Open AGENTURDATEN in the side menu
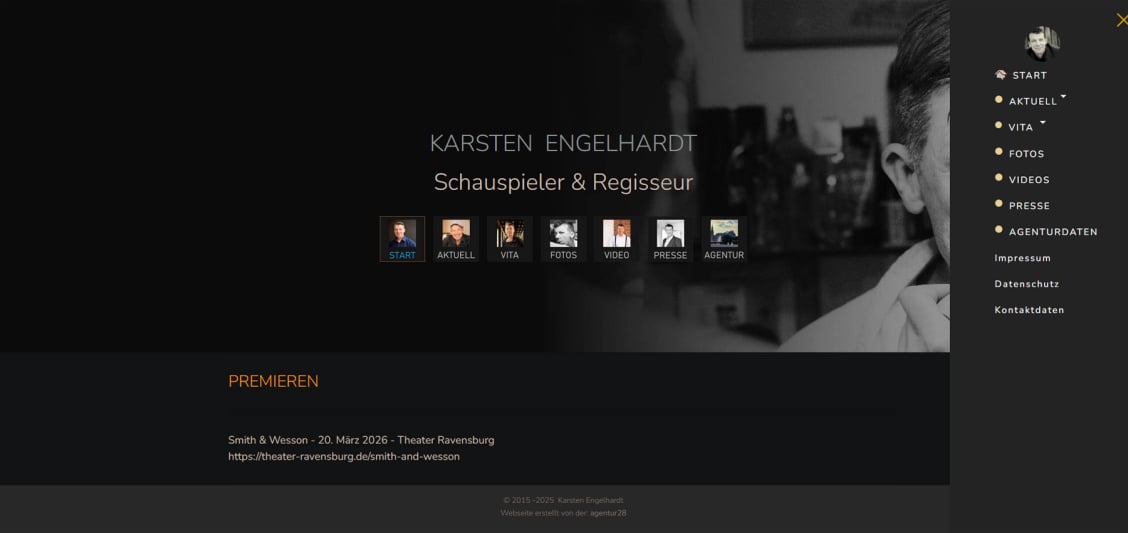 point(1052,232)
